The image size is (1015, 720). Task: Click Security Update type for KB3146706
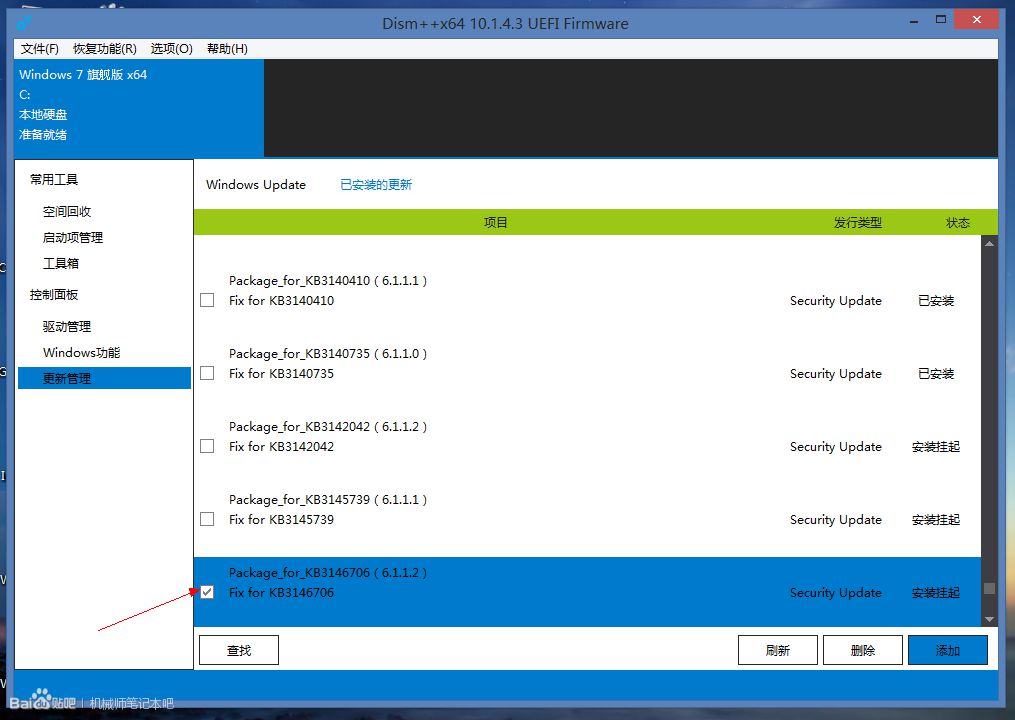836,592
